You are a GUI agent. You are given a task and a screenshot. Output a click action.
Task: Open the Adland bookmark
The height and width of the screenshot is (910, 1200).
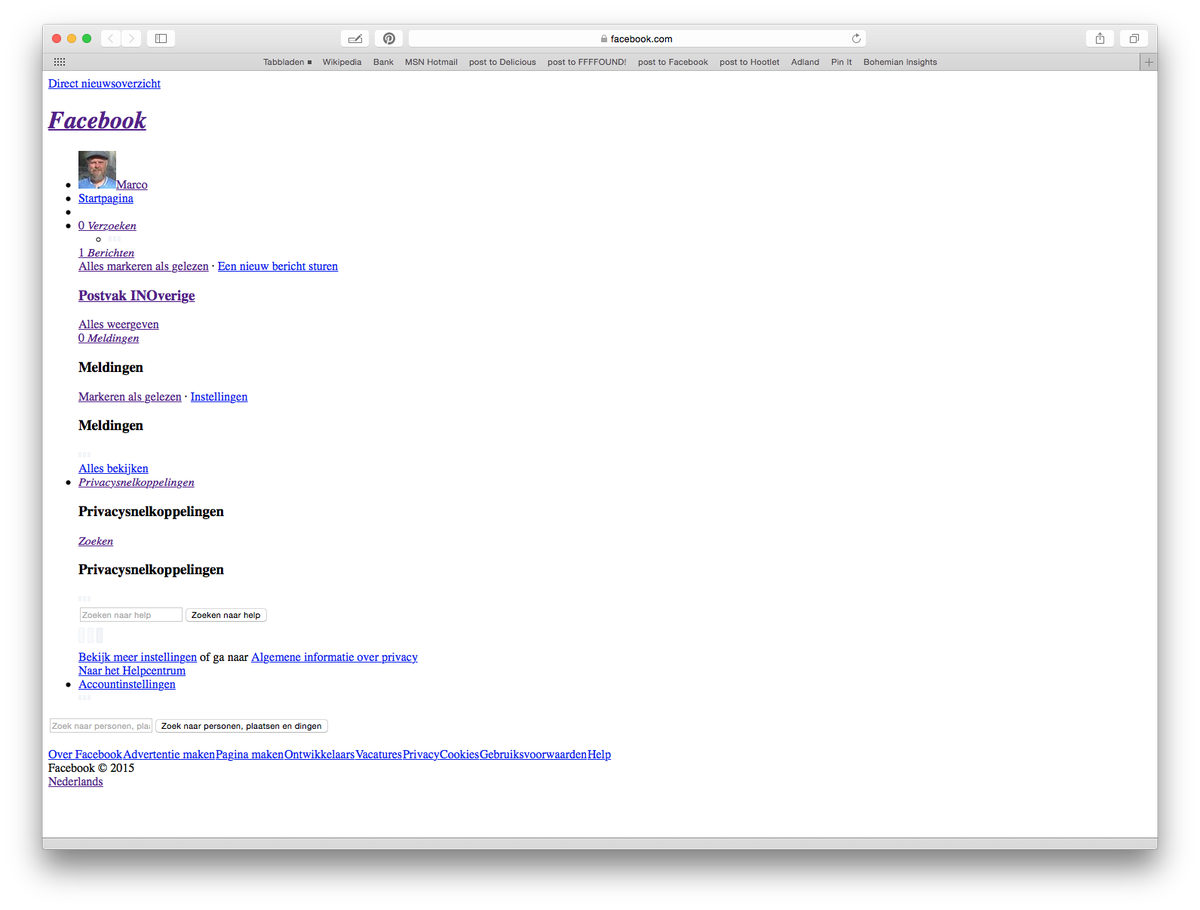(x=805, y=62)
